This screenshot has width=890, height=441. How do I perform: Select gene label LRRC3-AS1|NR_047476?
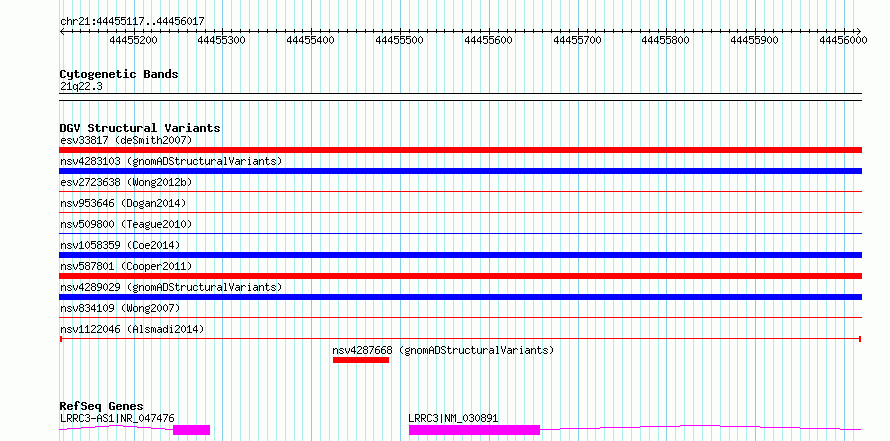click(117, 418)
